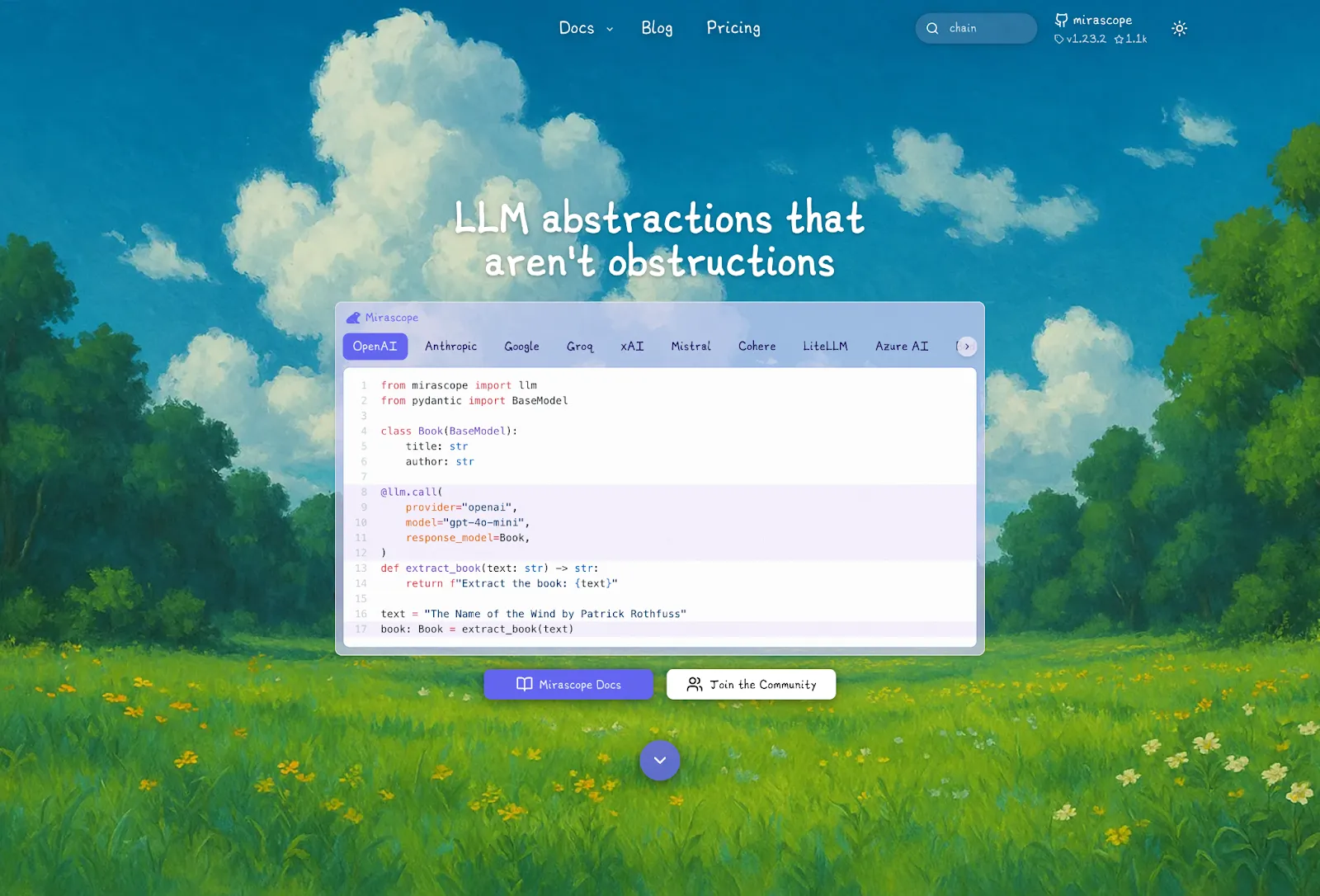
Task: Click the Mirascope frog logo
Action: pos(355,317)
